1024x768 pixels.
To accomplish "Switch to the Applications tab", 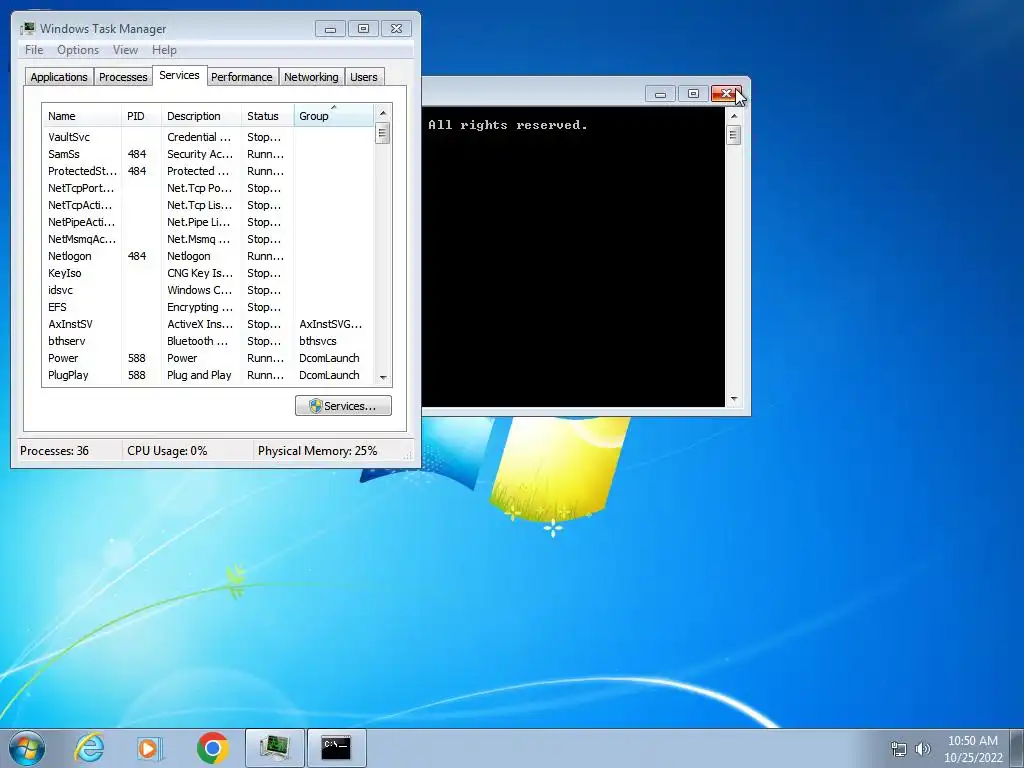I will pyautogui.click(x=59, y=77).
